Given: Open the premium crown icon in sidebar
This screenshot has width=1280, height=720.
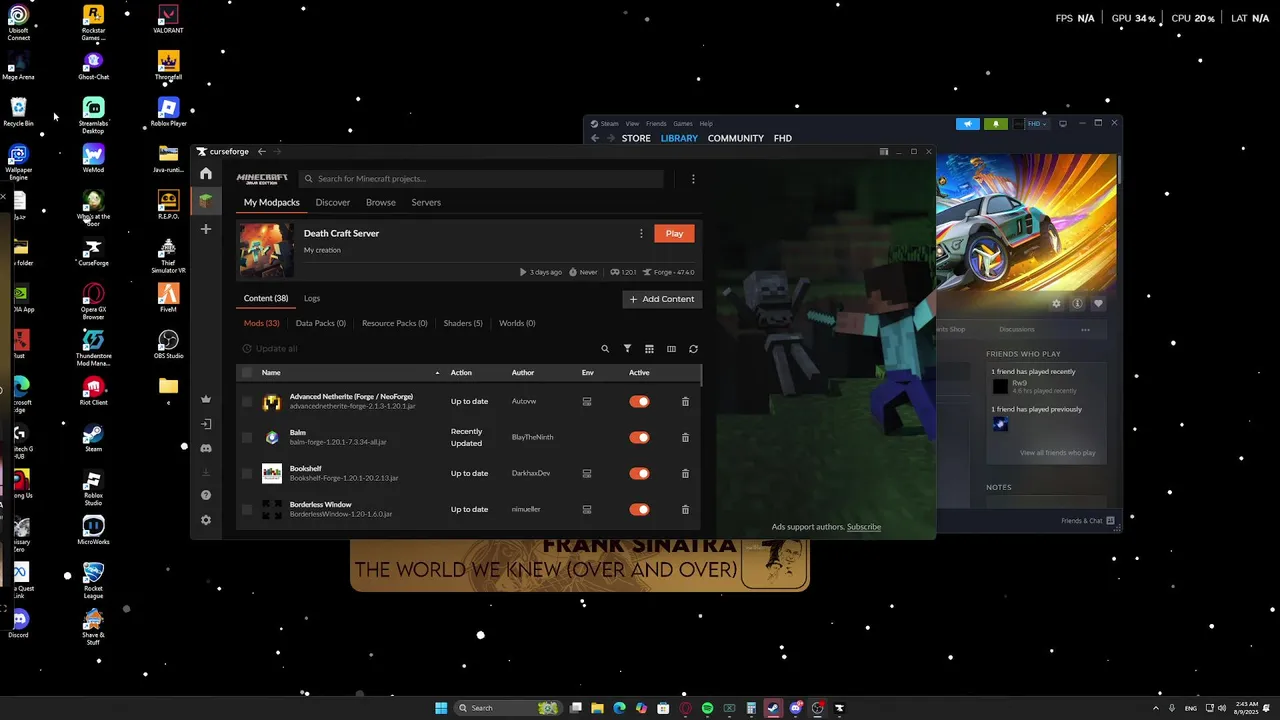Looking at the screenshot, I should coord(206,399).
